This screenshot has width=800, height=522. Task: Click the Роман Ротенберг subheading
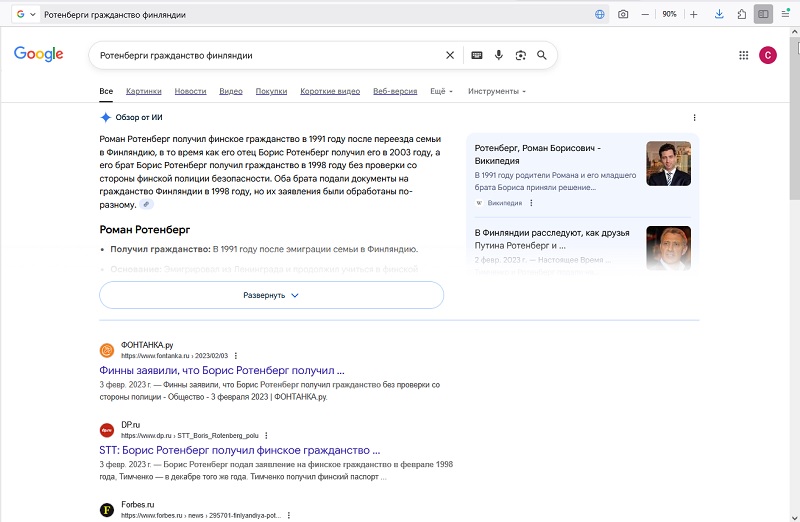[145, 230]
